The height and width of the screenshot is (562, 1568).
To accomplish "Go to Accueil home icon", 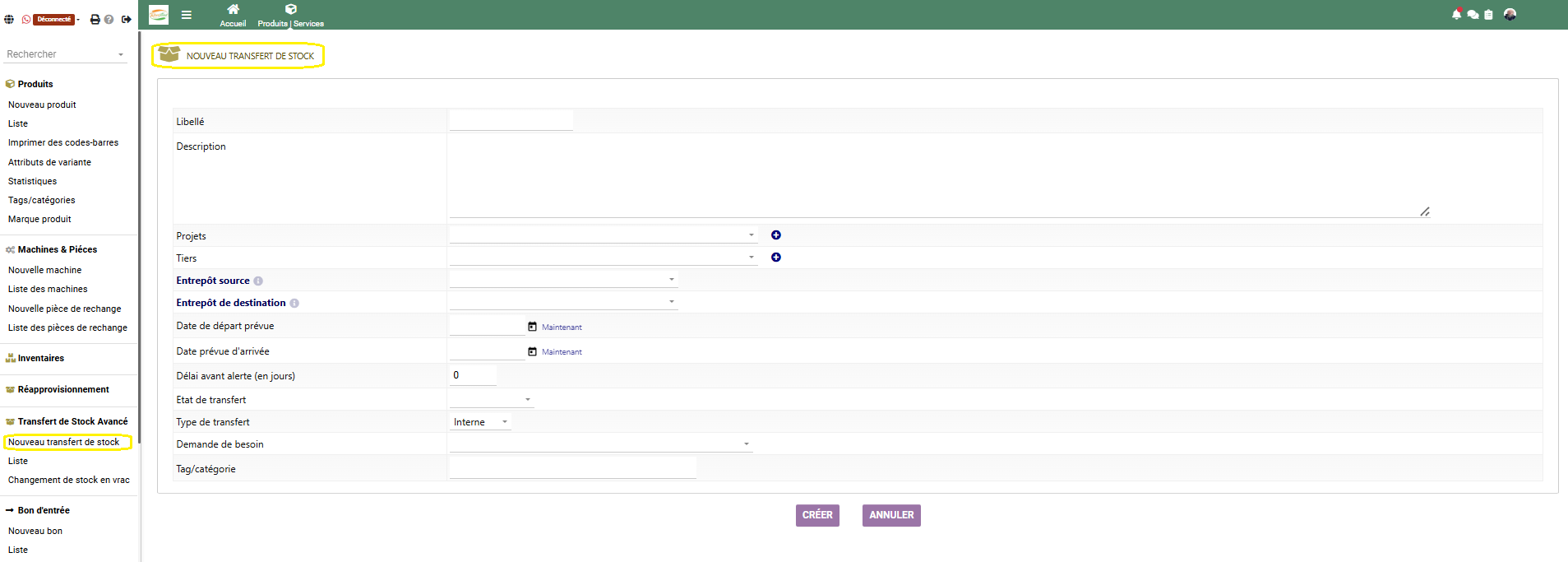I will (x=233, y=15).
